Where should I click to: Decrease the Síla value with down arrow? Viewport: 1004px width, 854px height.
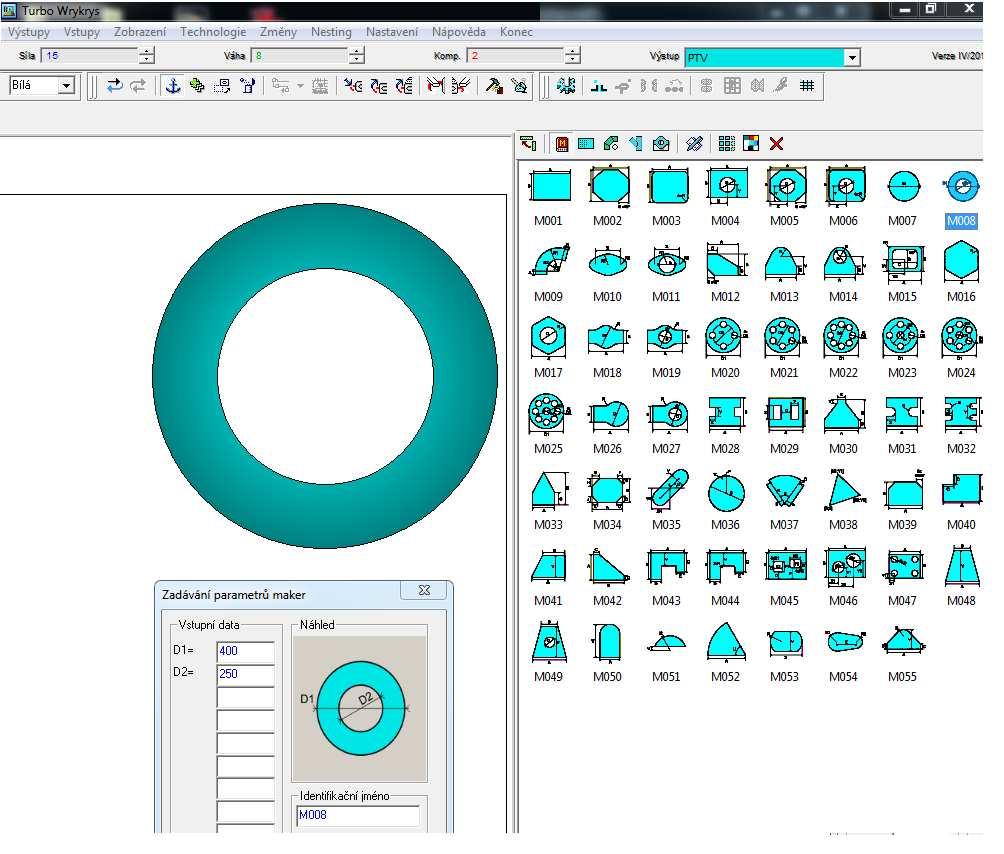(147, 60)
